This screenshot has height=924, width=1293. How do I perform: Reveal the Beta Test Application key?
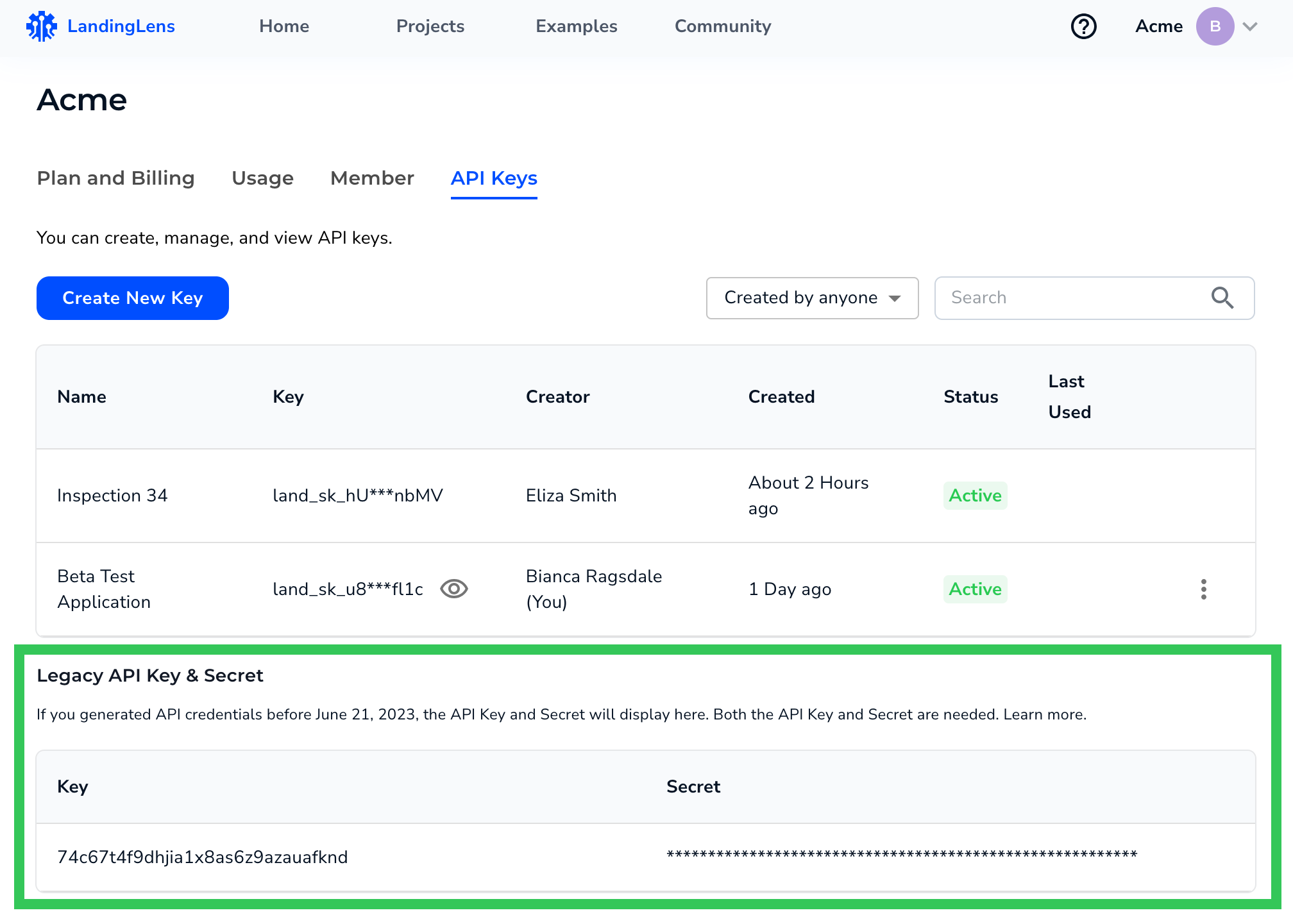click(453, 589)
